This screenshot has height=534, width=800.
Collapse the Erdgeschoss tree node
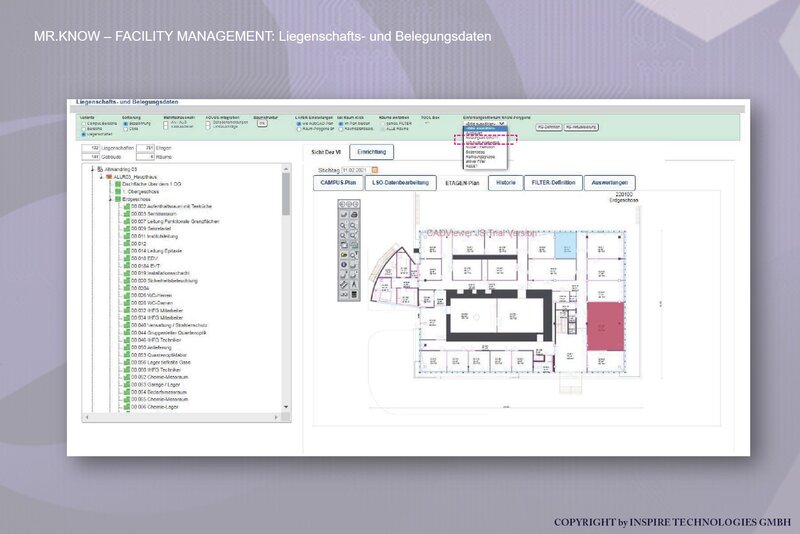coord(110,199)
